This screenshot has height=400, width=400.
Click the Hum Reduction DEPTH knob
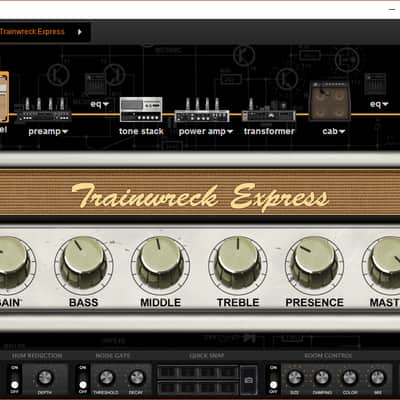45,378
